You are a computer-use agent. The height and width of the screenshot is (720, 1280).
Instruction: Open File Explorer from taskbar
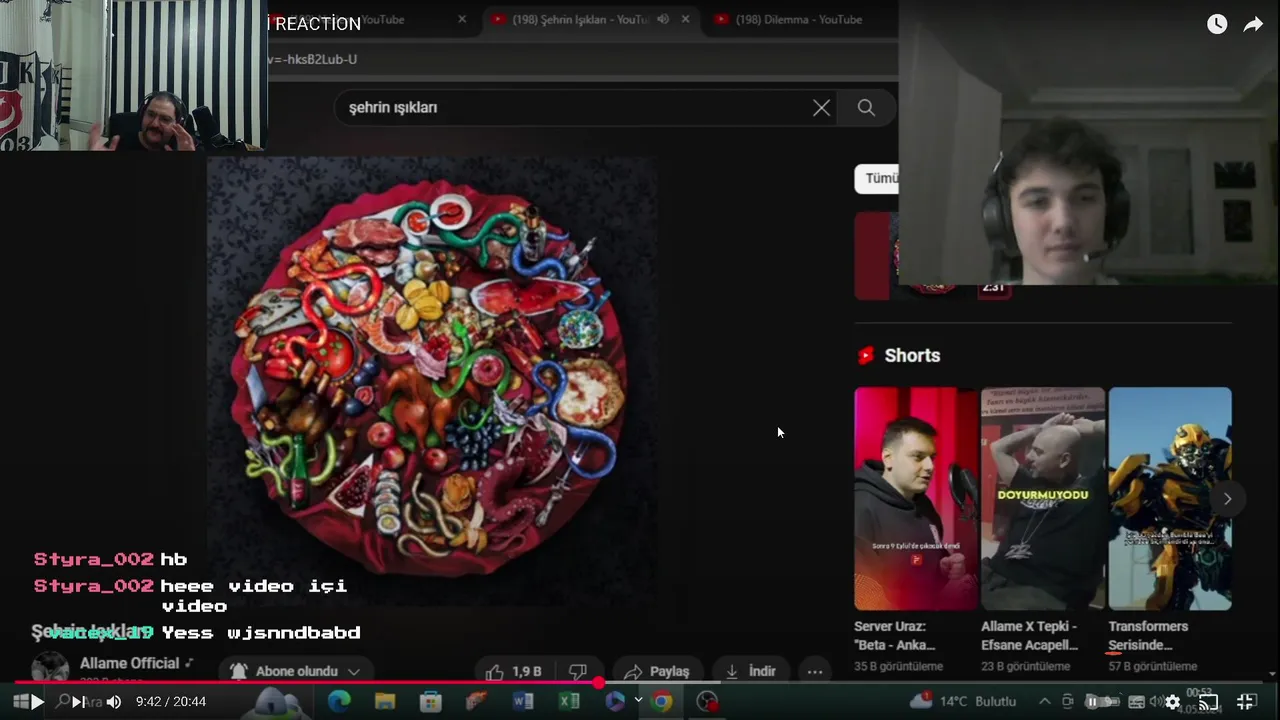coord(385,702)
